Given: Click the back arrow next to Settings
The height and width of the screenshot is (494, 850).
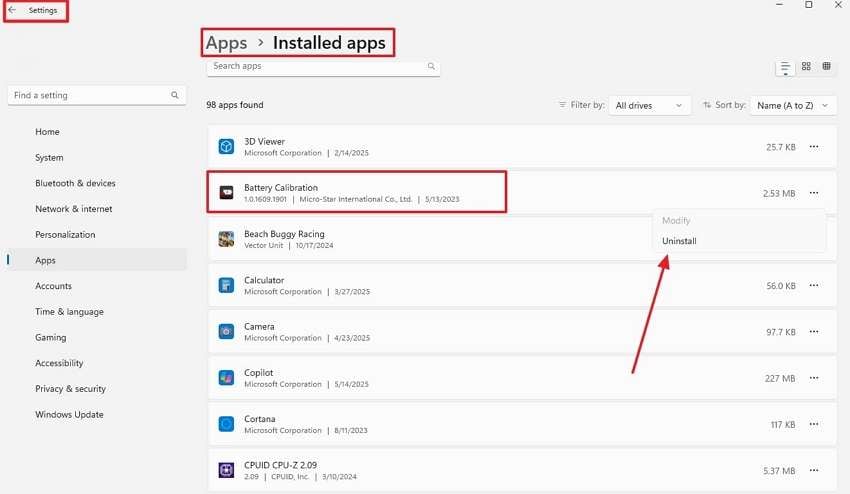Looking at the screenshot, I should coord(12,10).
